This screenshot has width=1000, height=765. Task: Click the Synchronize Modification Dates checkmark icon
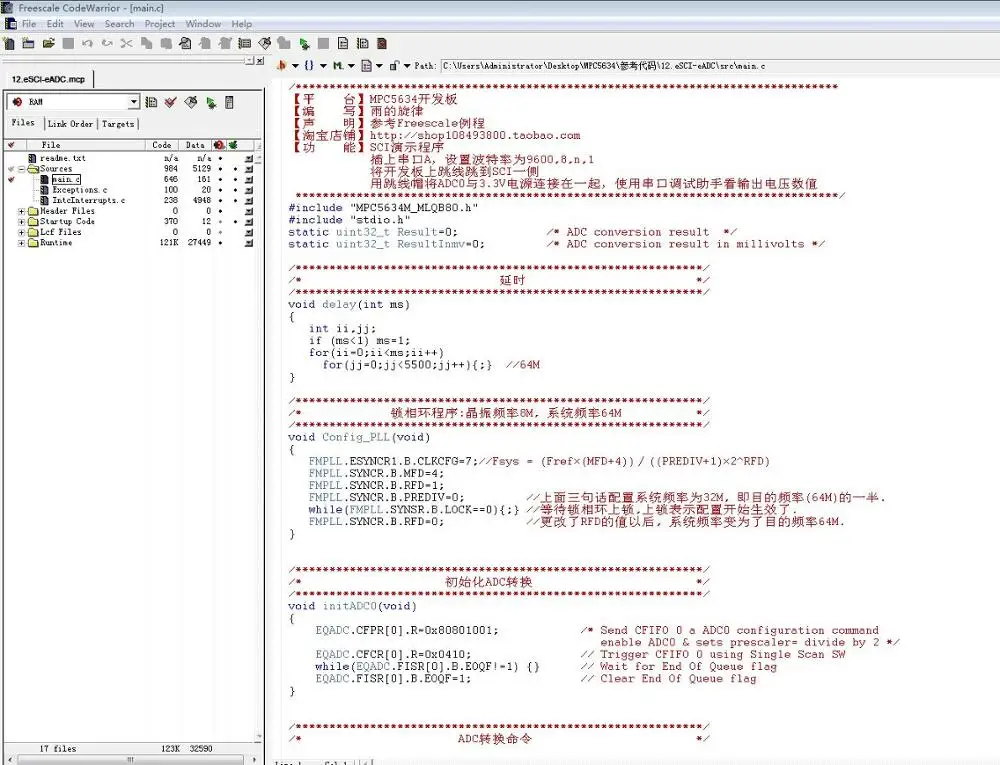(x=171, y=102)
